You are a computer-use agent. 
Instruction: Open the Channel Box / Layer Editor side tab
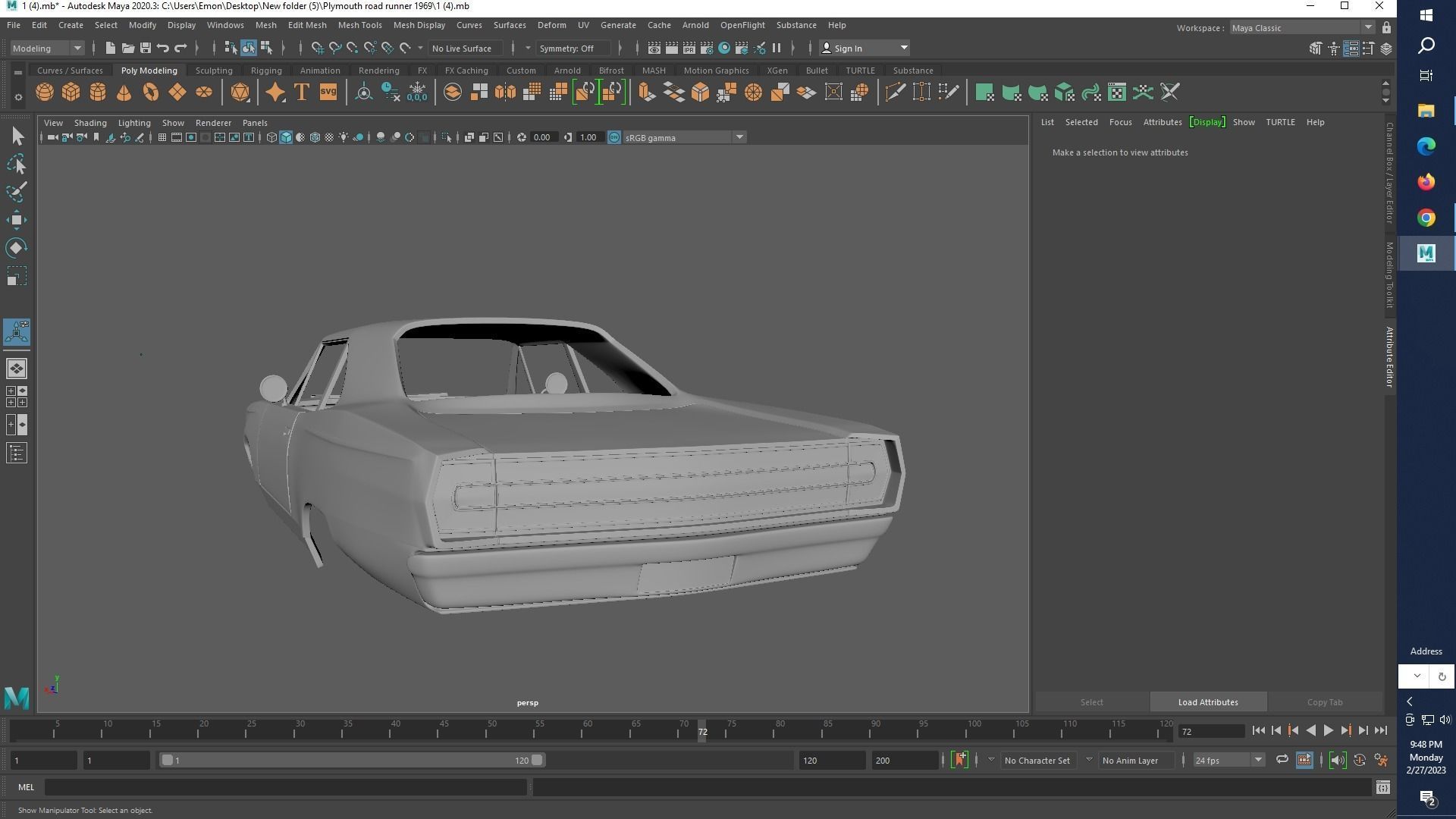[x=1389, y=173]
